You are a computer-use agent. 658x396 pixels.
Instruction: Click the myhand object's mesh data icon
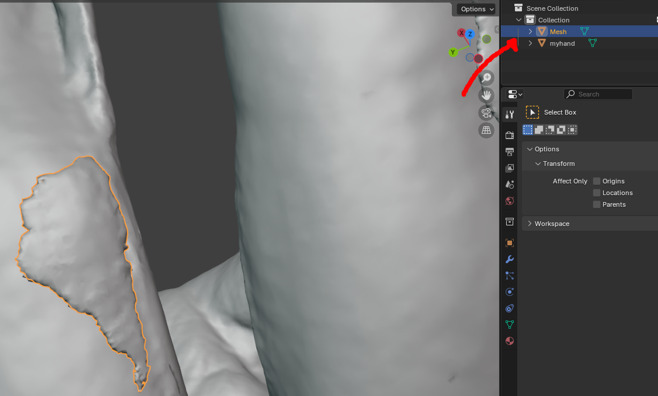(x=592, y=43)
